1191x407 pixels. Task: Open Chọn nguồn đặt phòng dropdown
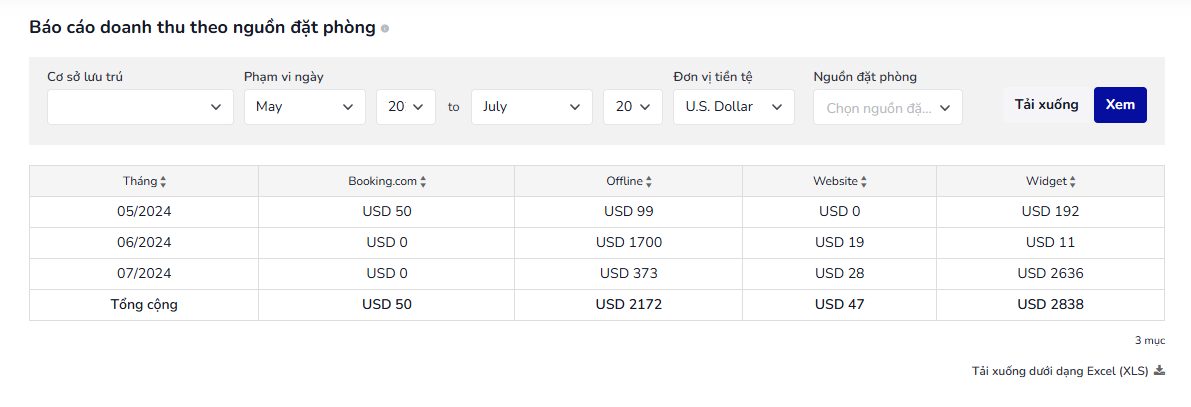(888, 107)
